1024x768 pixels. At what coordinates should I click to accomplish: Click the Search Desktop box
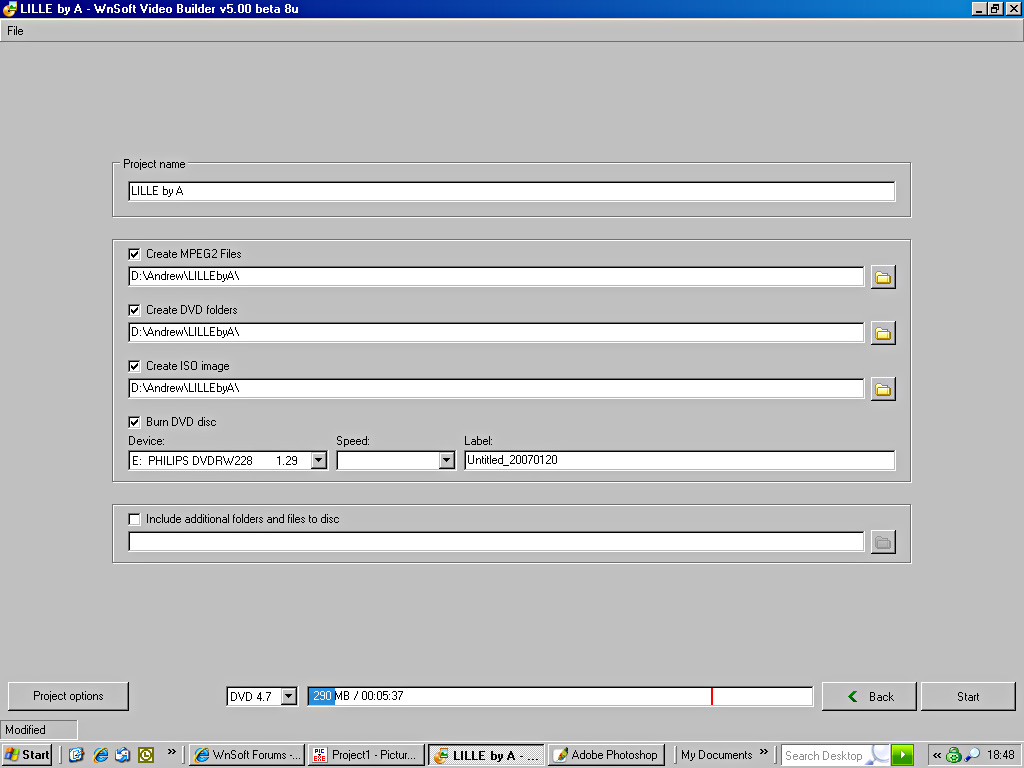[x=826, y=755]
